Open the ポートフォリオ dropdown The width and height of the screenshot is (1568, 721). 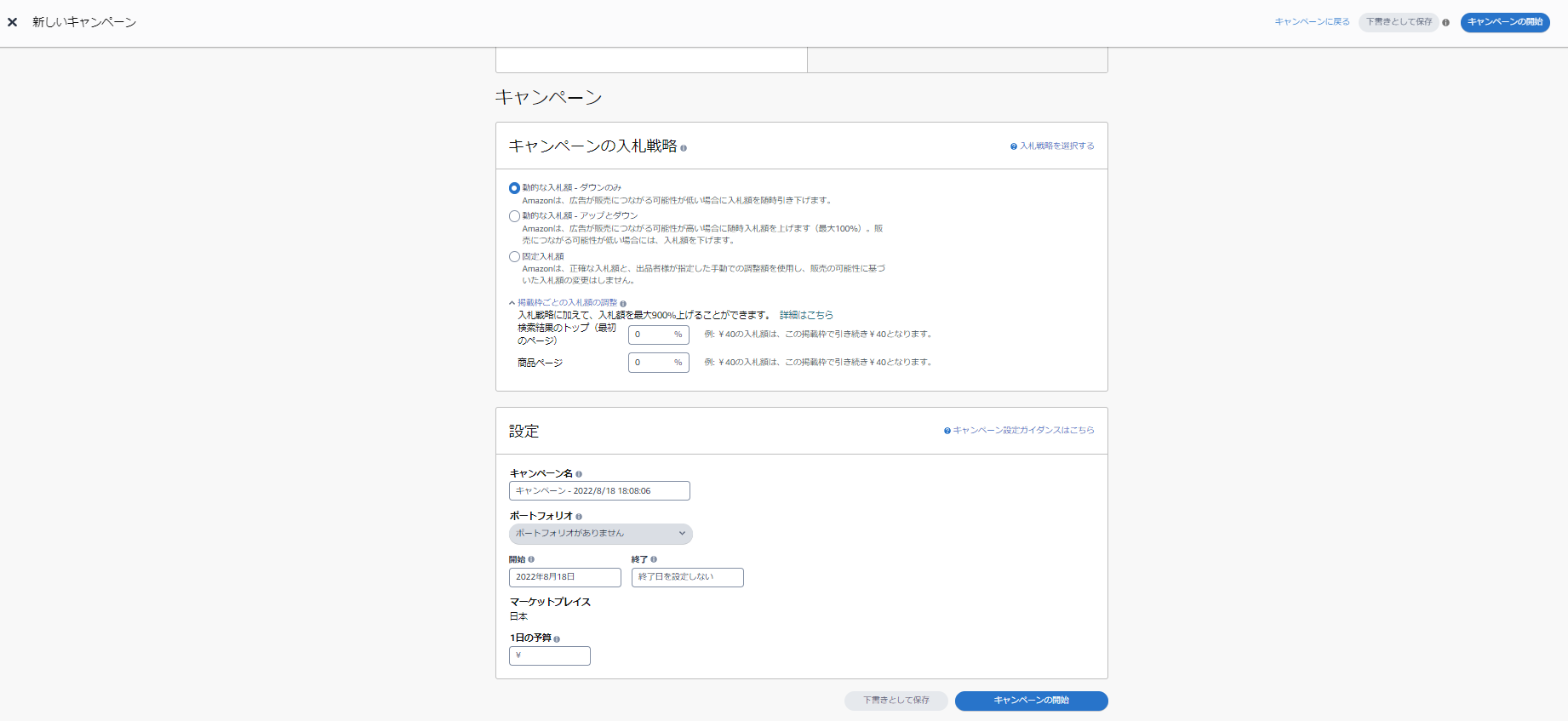click(601, 534)
